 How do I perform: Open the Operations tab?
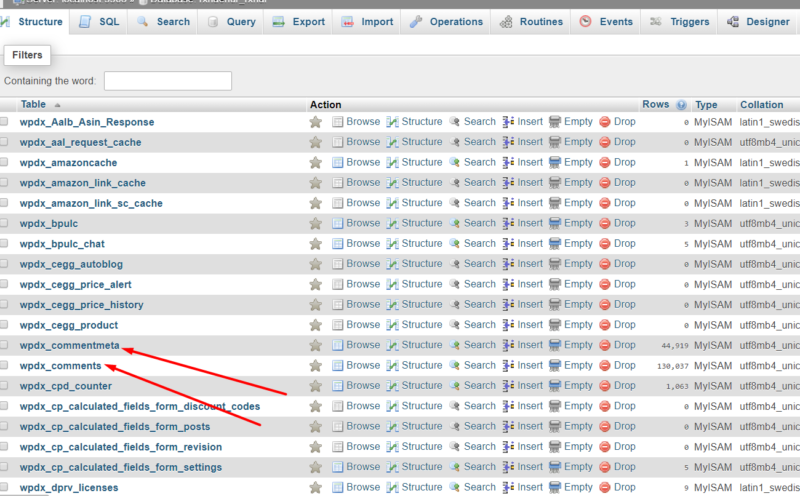tap(446, 22)
